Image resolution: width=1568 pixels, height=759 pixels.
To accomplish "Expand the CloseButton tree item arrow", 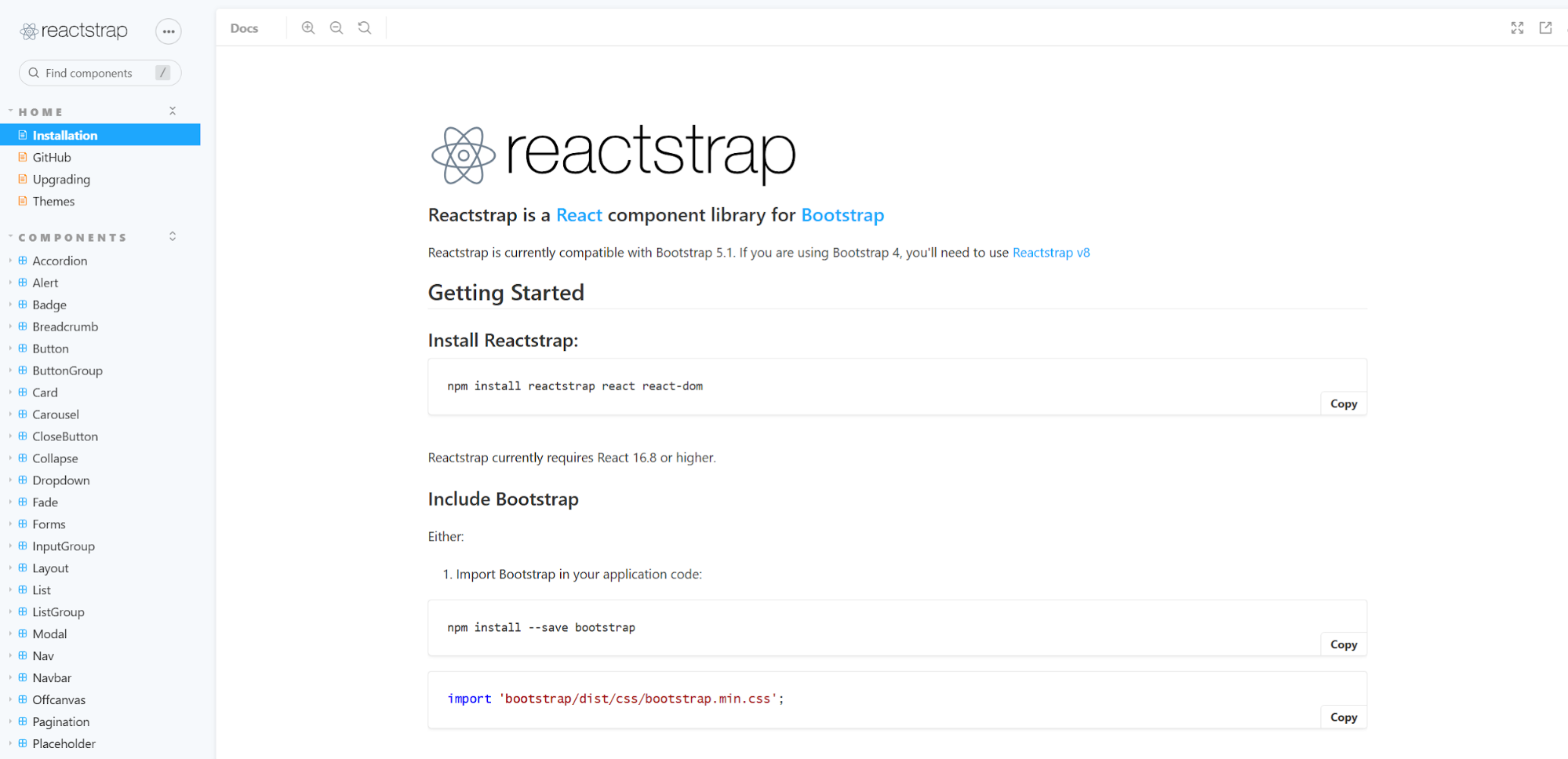I will (10, 436).
